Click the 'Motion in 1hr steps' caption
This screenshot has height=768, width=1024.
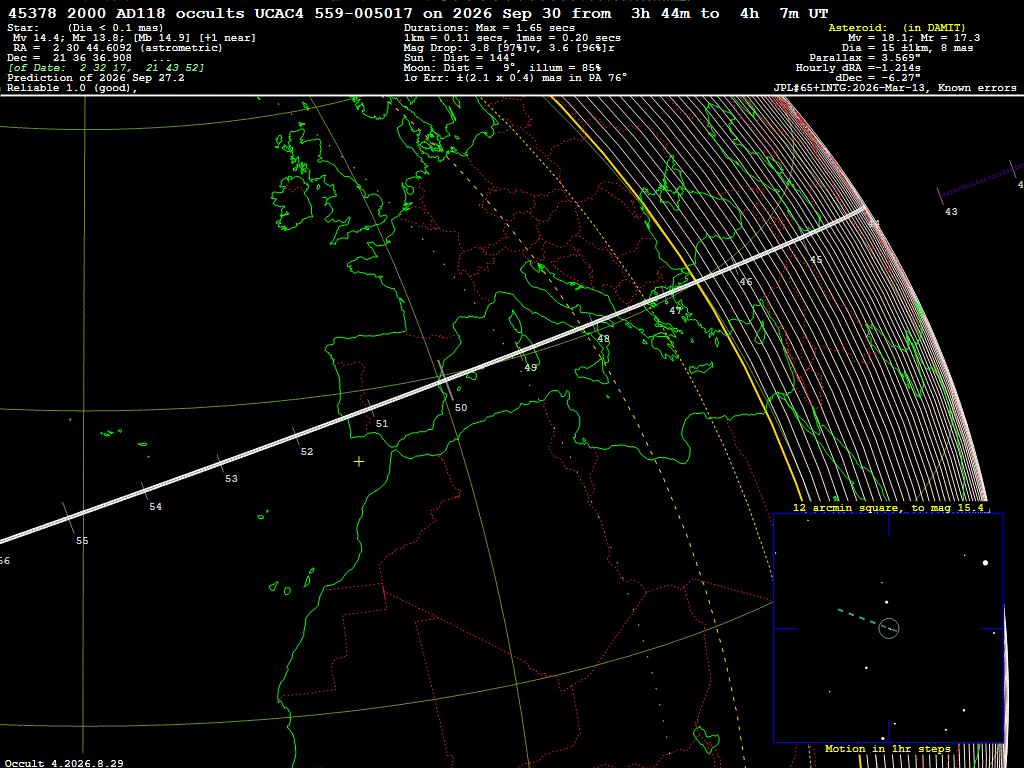click(888, 748)
